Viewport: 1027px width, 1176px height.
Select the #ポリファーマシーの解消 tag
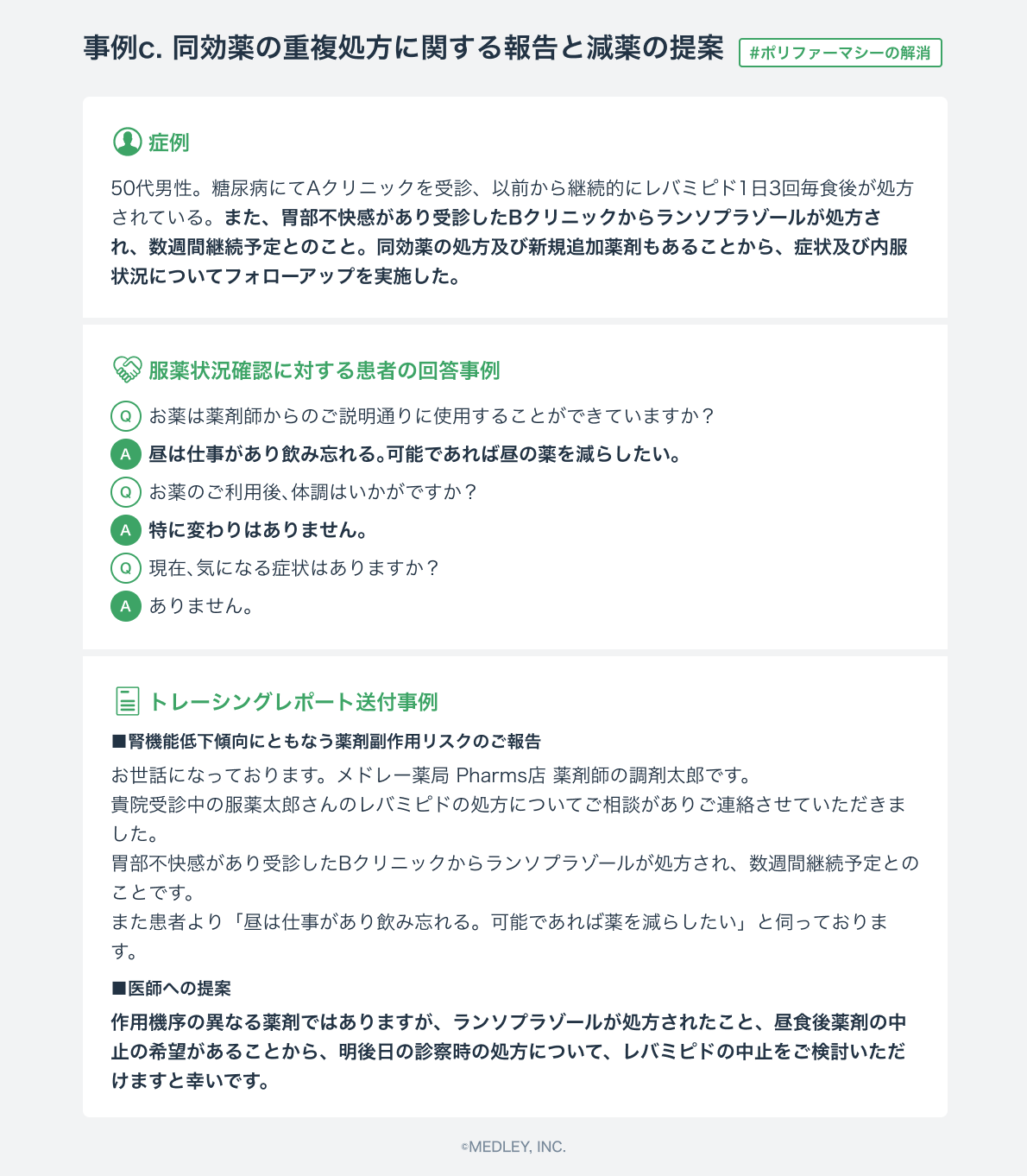[841, 53]
